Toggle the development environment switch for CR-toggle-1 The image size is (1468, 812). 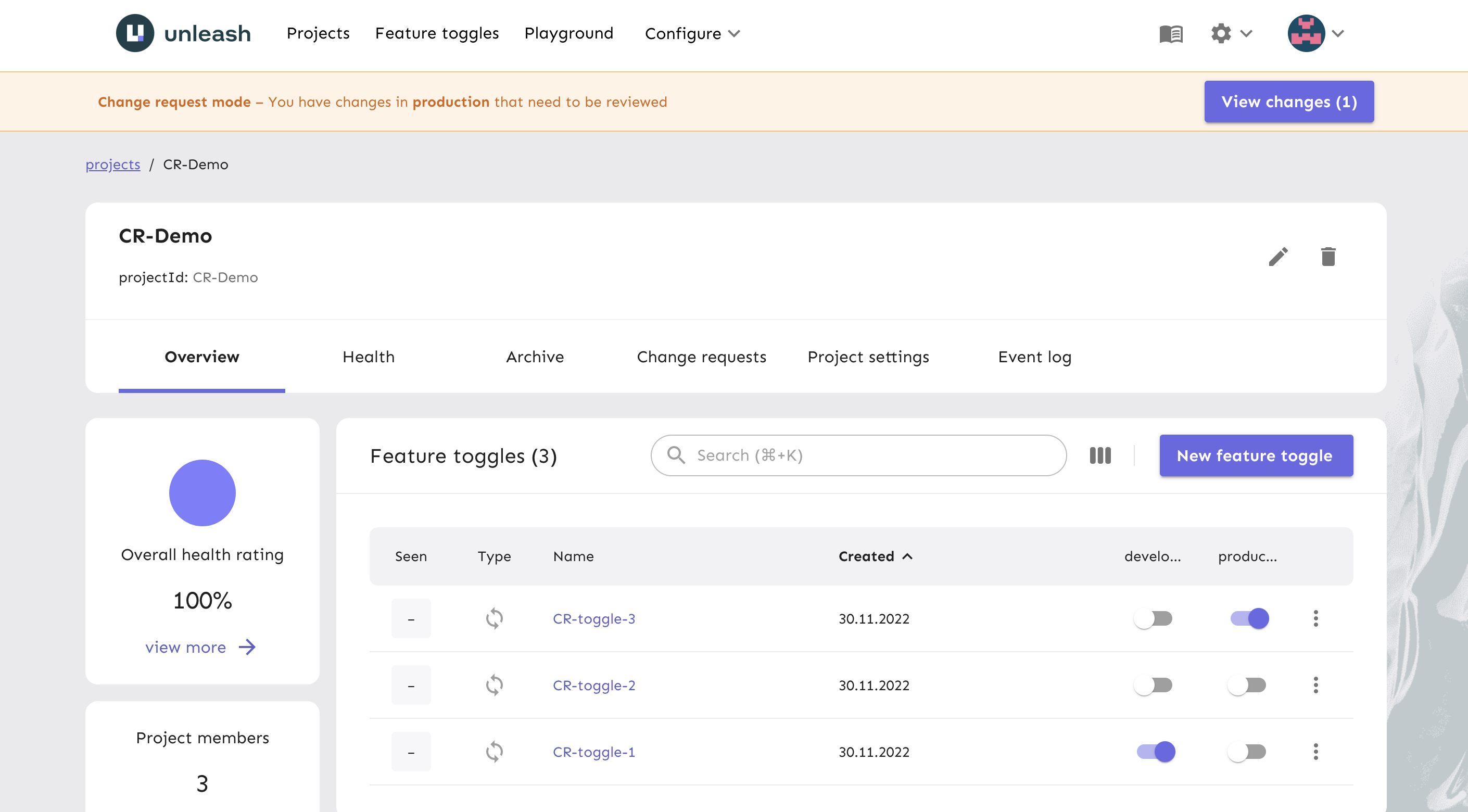(x=1154, y=751)
